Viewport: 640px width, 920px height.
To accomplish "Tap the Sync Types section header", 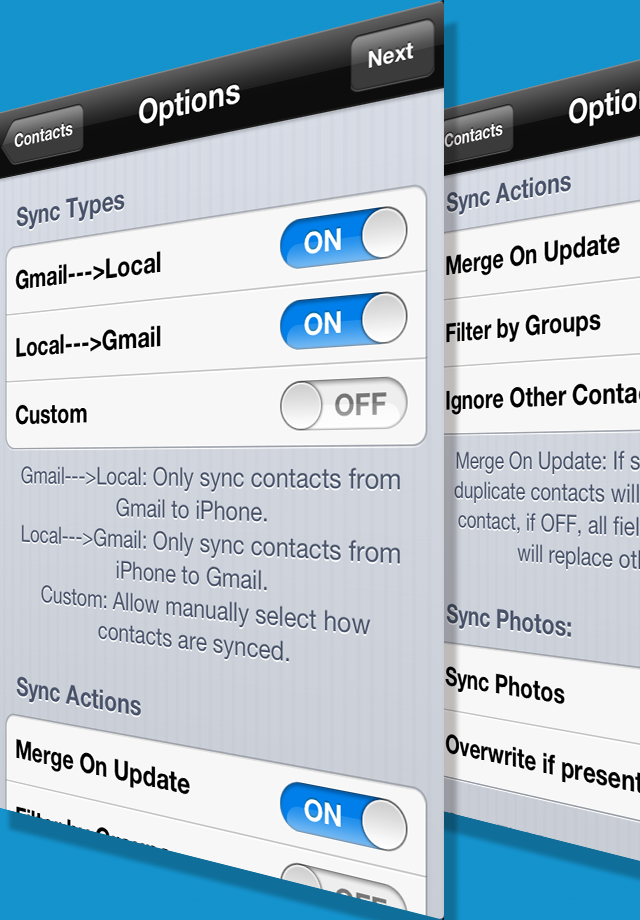I will [x=70, y=209].
